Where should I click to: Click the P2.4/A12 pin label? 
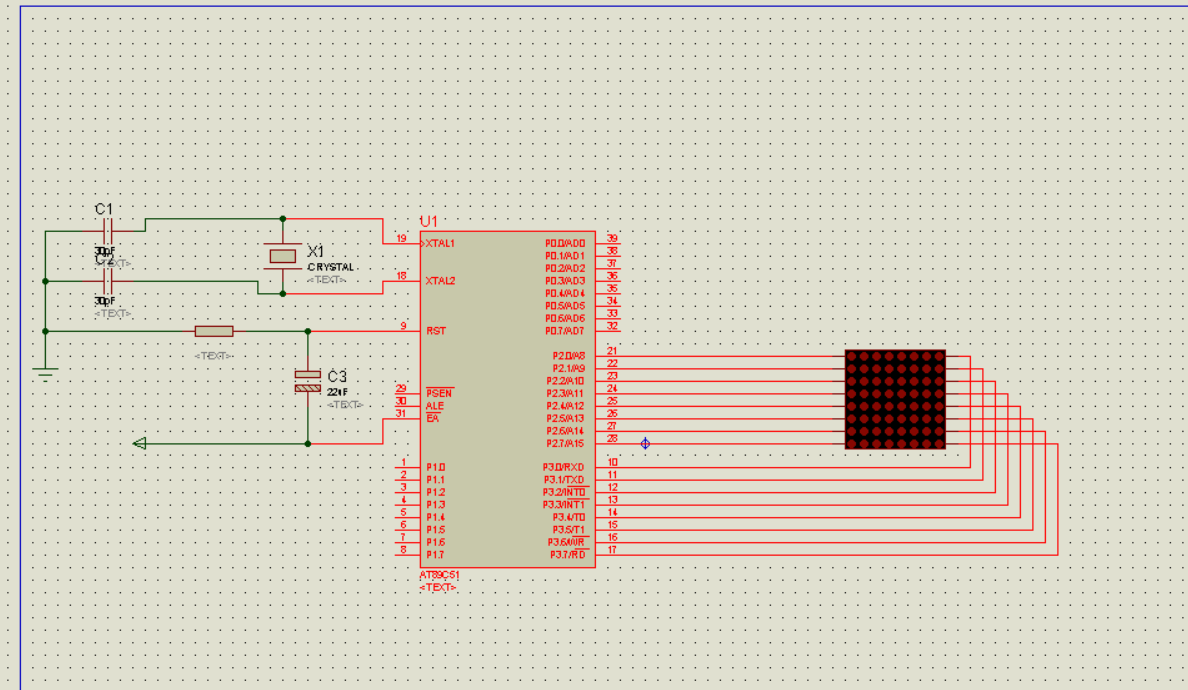[565, 406]
